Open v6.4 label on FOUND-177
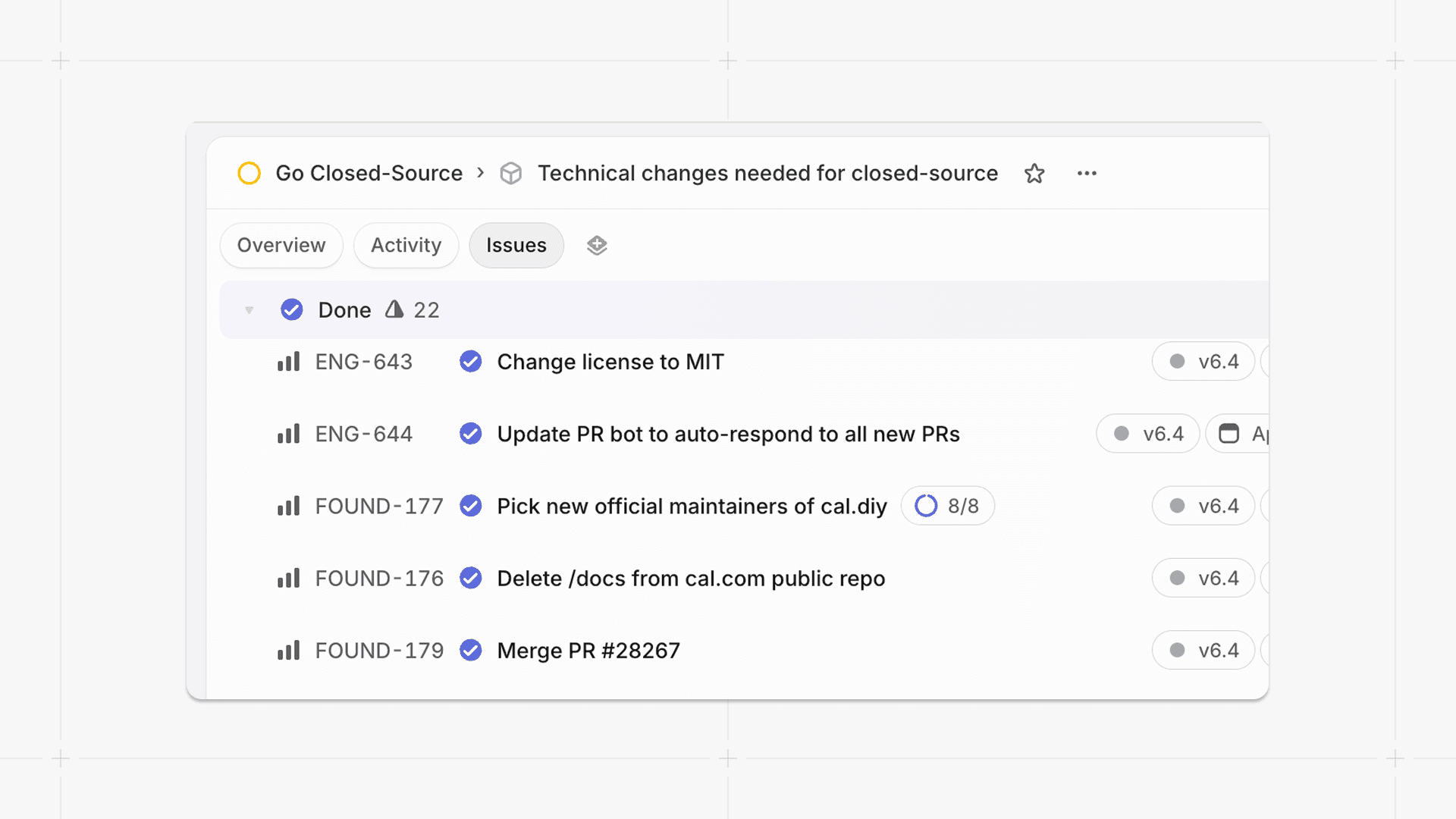Screen dimensions: 1456x819 (1203, 506)
